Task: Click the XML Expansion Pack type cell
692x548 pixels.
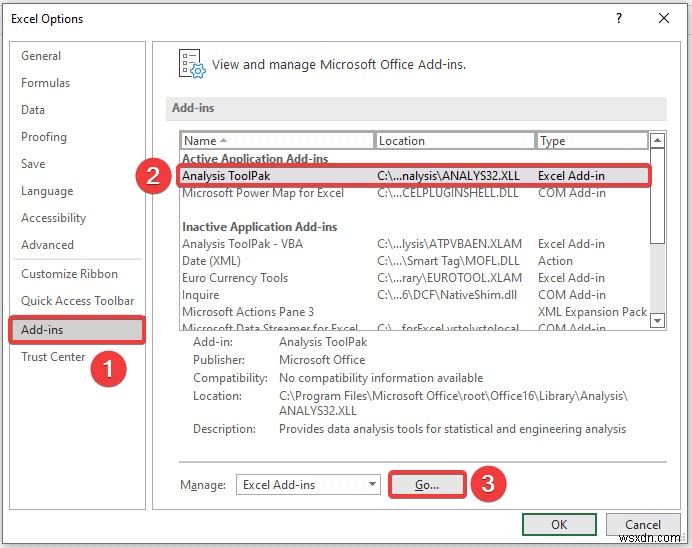Action: point(592,312)
